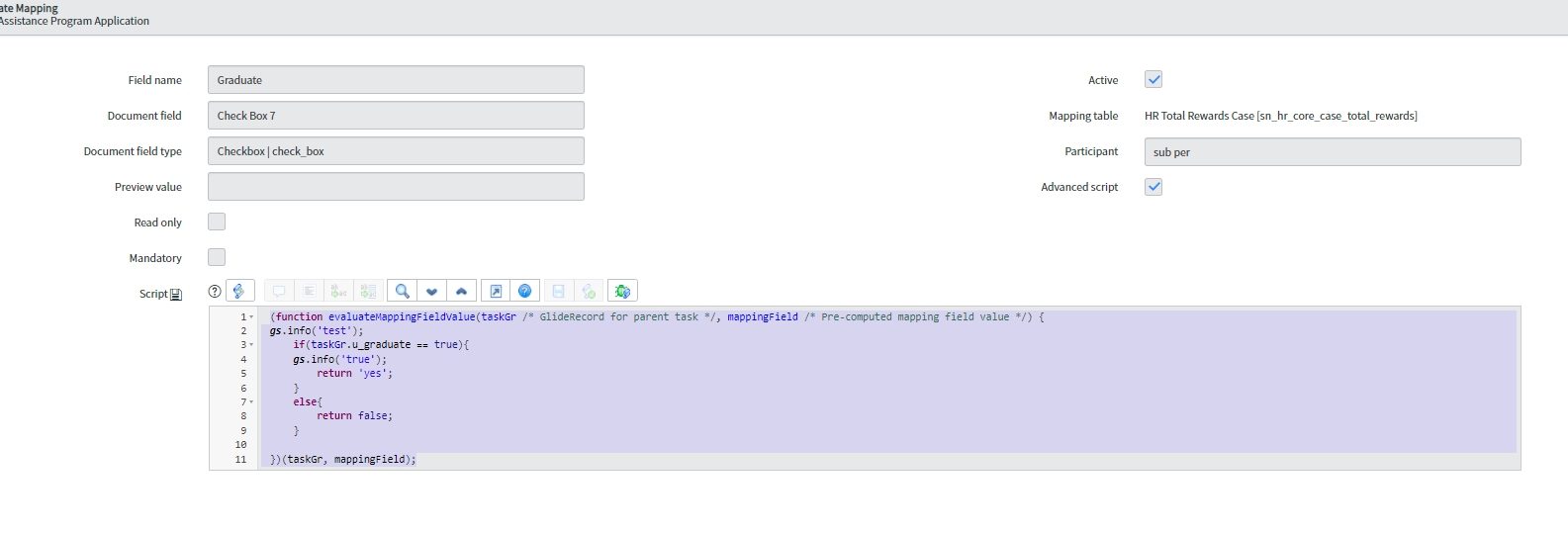Find next match with the down arrow icon
This screenshot has width=1568, height=533.
point(431,291)
